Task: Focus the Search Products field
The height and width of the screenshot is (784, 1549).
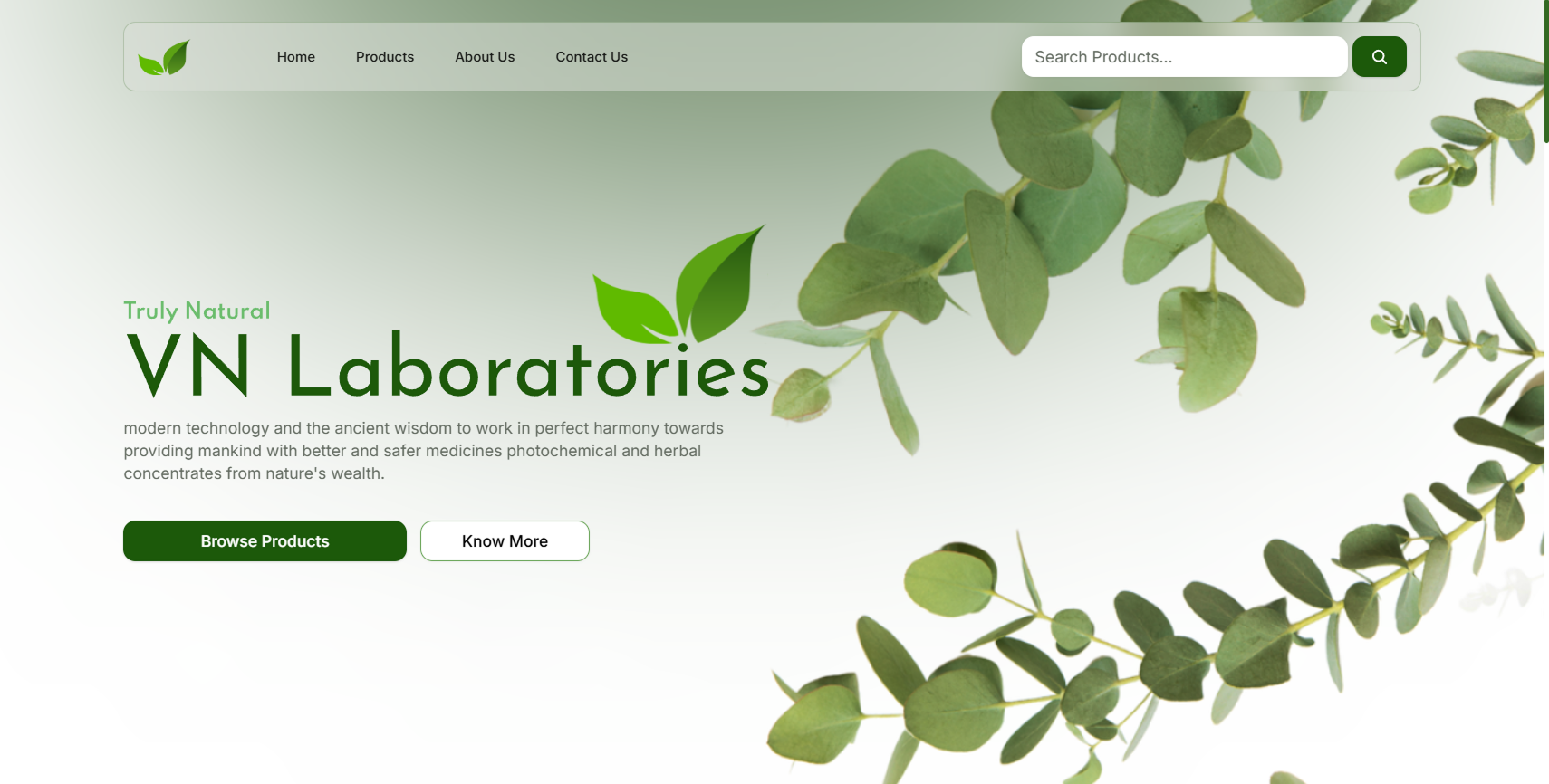Action: [x=1184, y=57]
